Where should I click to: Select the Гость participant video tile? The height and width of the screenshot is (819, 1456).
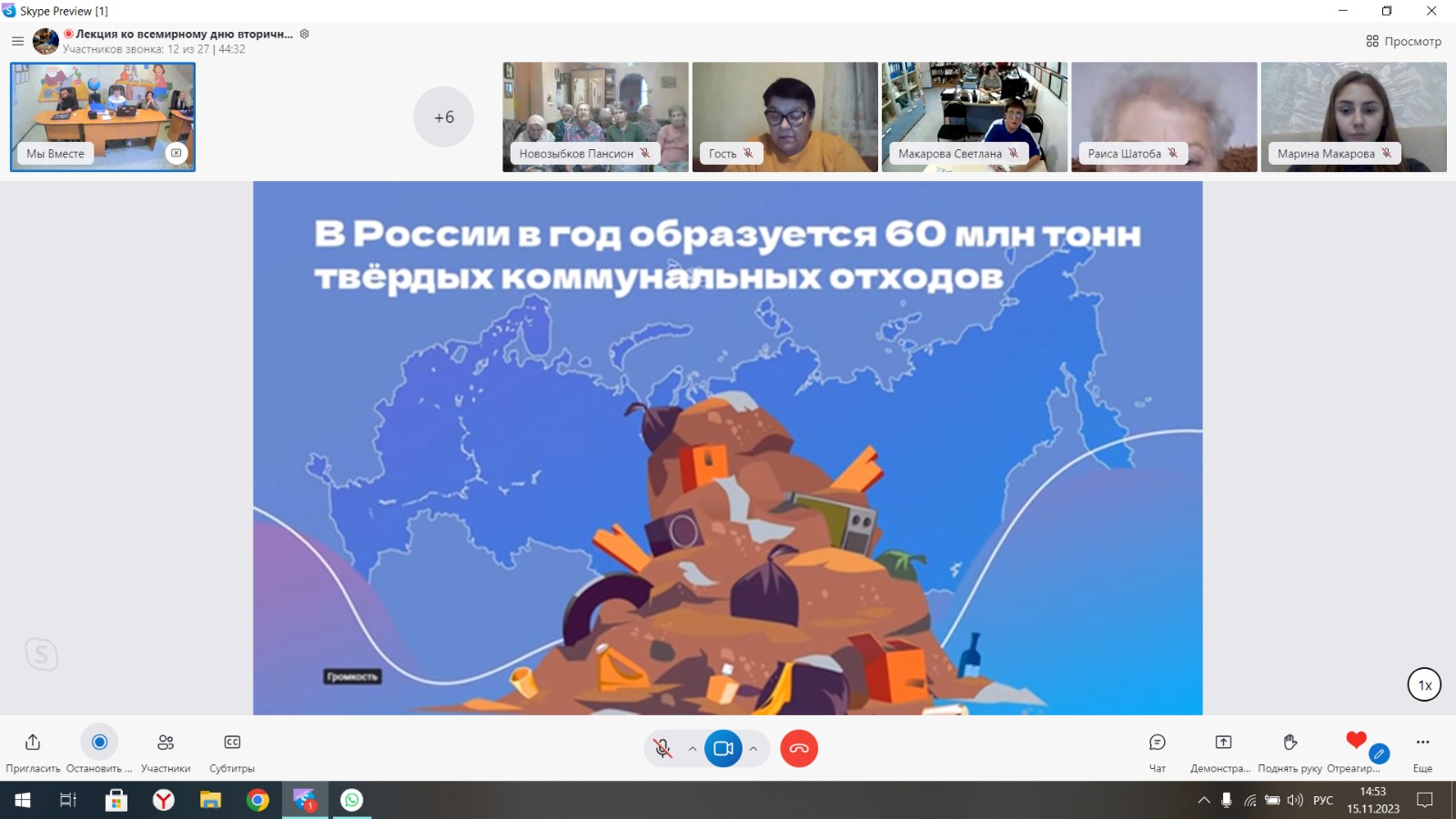pyautogui.click(x=784, y=116)
